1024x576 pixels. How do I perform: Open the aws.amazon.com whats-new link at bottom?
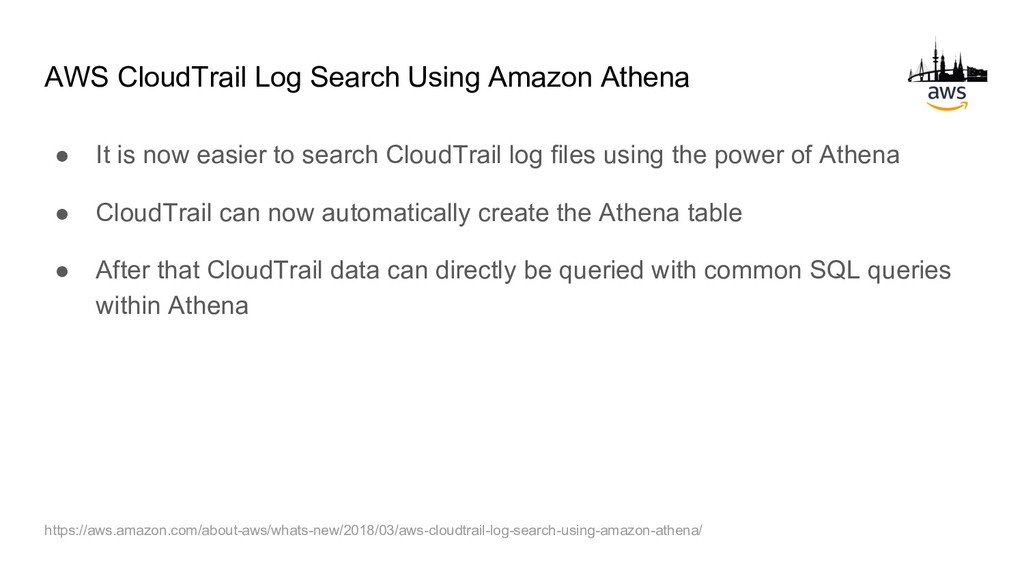point(373,530)
